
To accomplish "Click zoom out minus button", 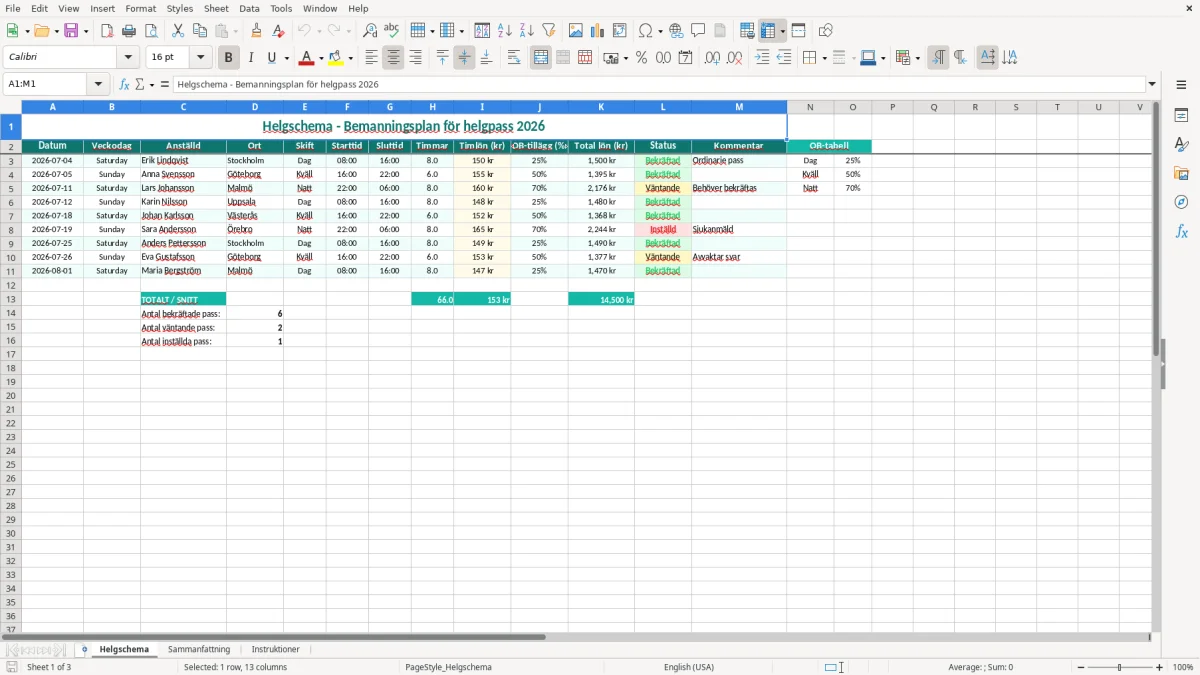I will point(1080,667).
